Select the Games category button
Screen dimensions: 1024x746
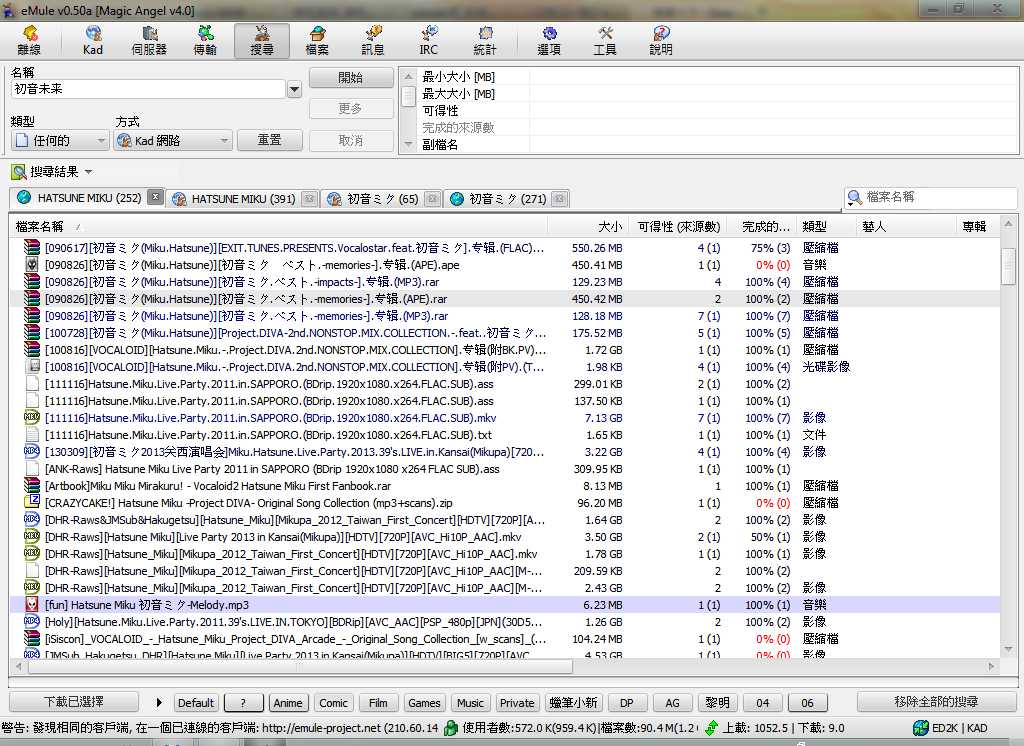point(424,703)
